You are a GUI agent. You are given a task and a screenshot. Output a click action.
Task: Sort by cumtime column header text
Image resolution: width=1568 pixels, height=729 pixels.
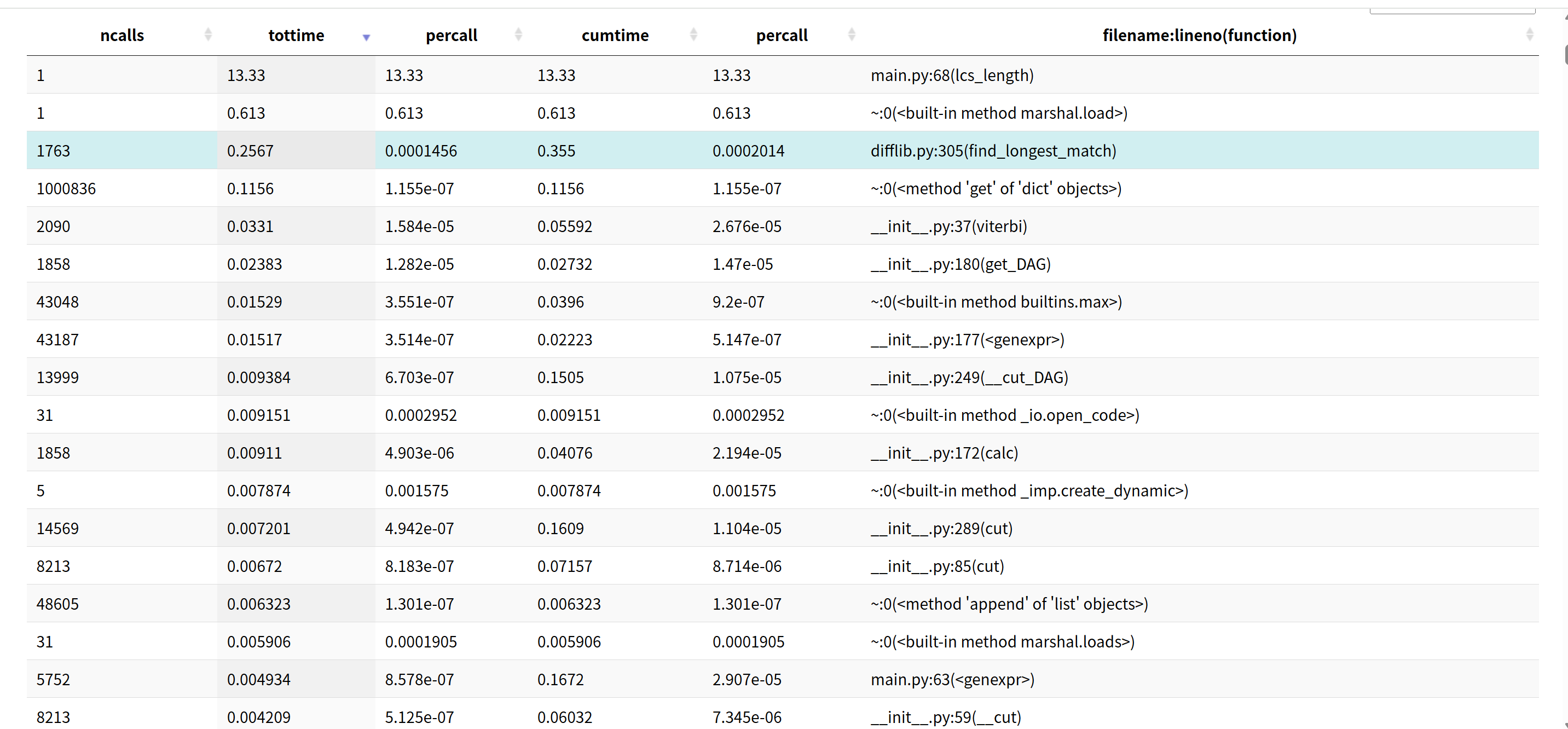[615, 35]
